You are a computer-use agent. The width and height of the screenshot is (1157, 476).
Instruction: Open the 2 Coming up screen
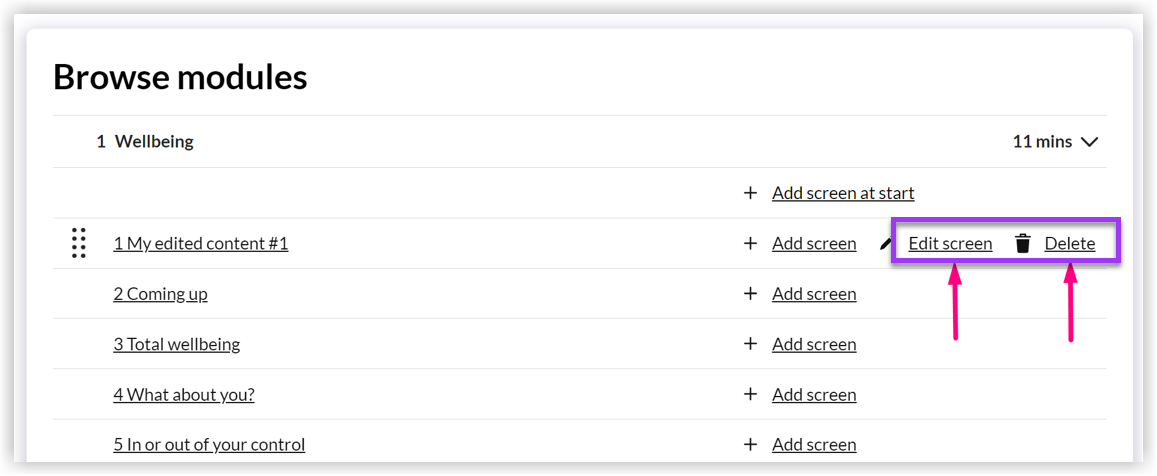pos(160,294)
